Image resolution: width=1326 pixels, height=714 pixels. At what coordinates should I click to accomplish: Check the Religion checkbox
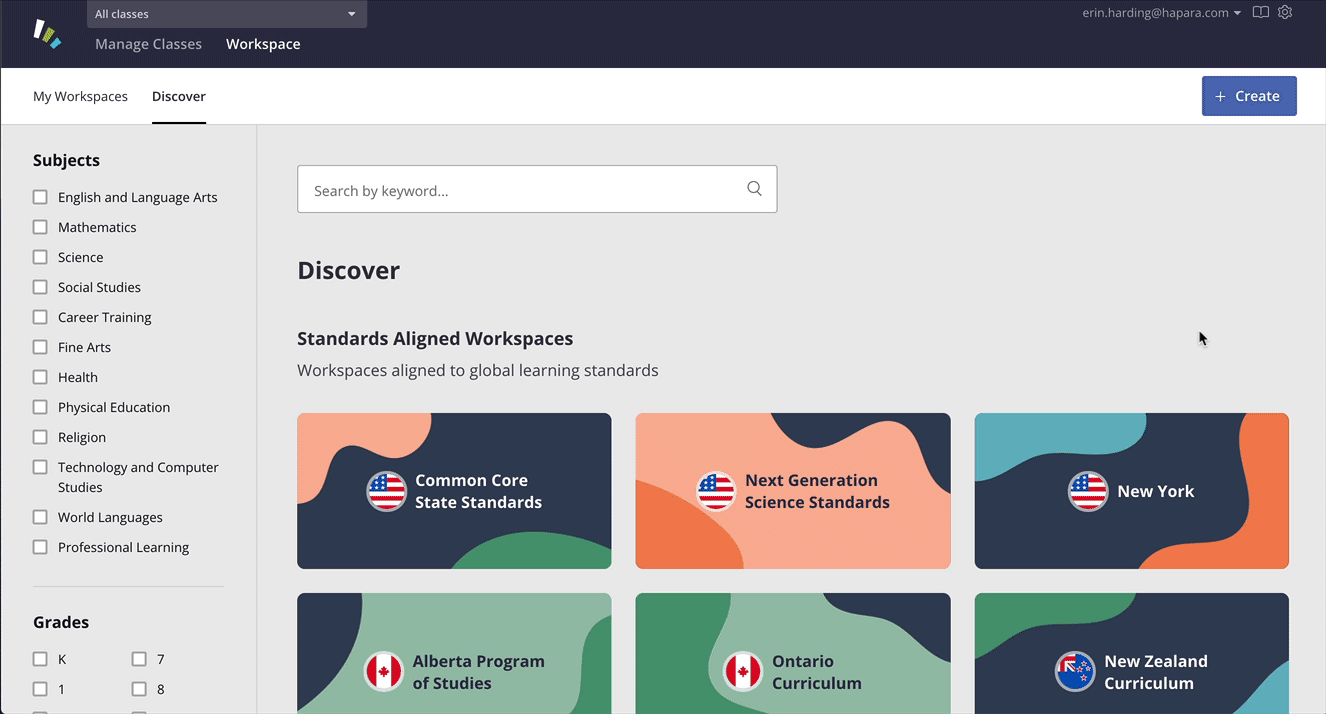[x=40, y=437]
